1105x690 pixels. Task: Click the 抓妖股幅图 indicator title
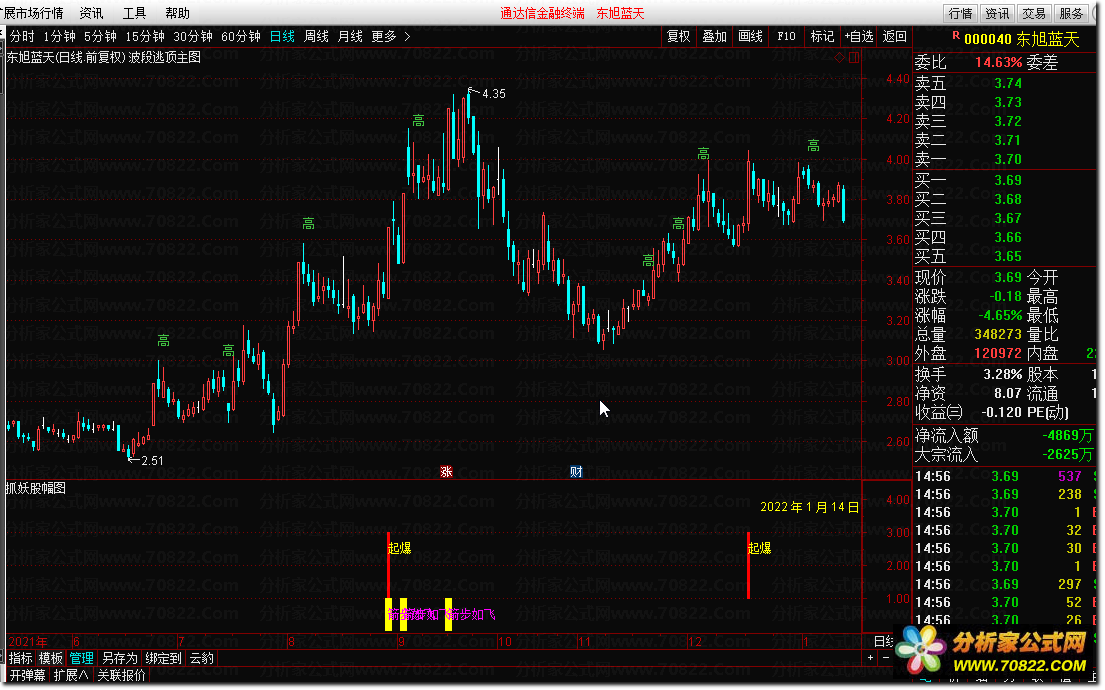point(35,488)
